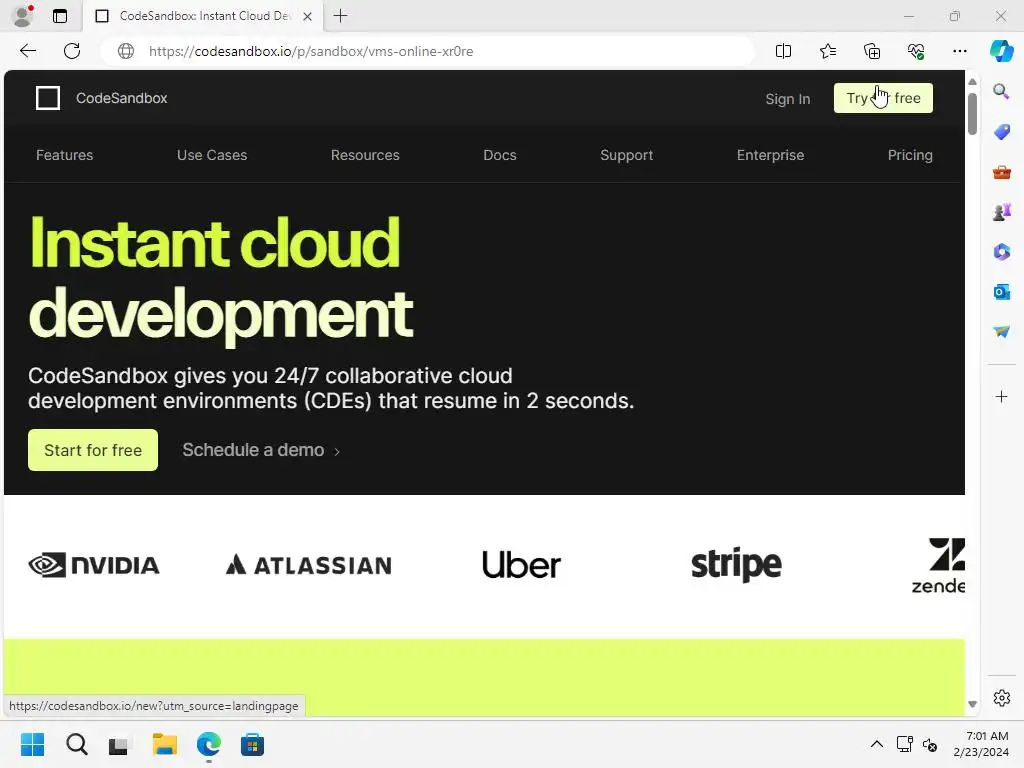Open split screen view

(783, 51)
